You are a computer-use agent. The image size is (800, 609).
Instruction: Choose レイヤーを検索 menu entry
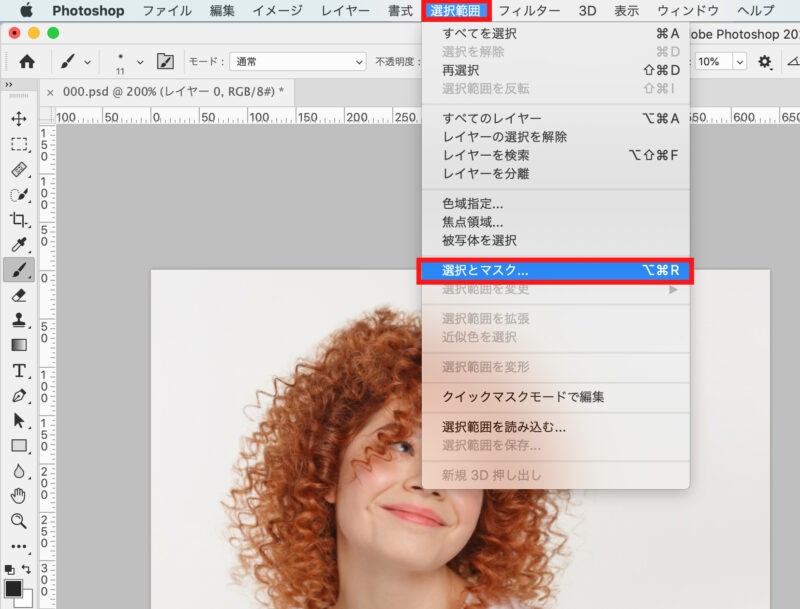(556, 155)
